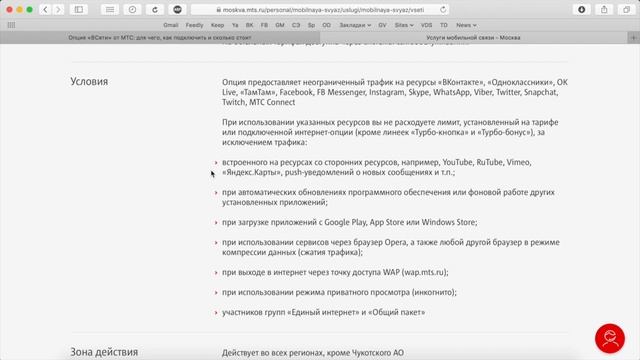The image size is (640, 360).
Task: Open the ABP ad blocker extension
Action: pos(177,9)
